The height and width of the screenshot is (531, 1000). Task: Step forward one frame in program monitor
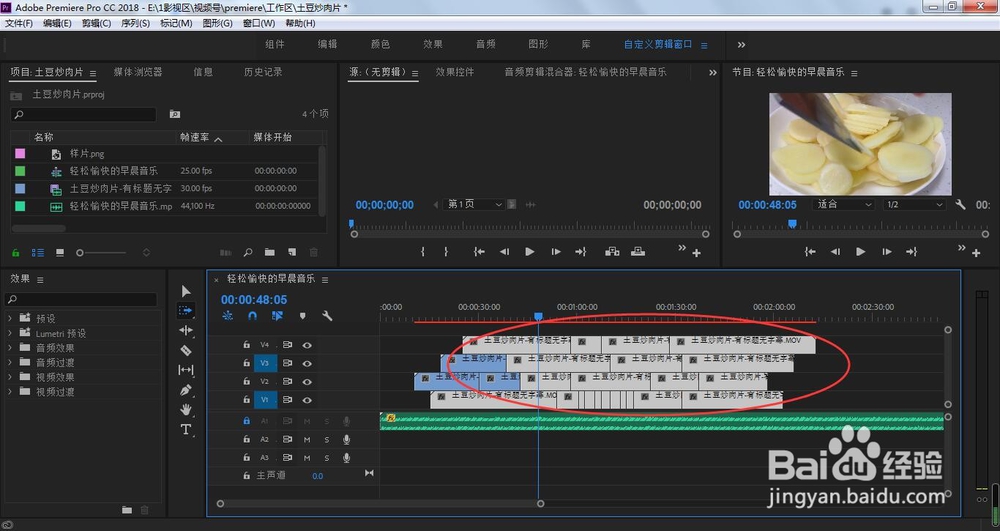pos(886,252)
